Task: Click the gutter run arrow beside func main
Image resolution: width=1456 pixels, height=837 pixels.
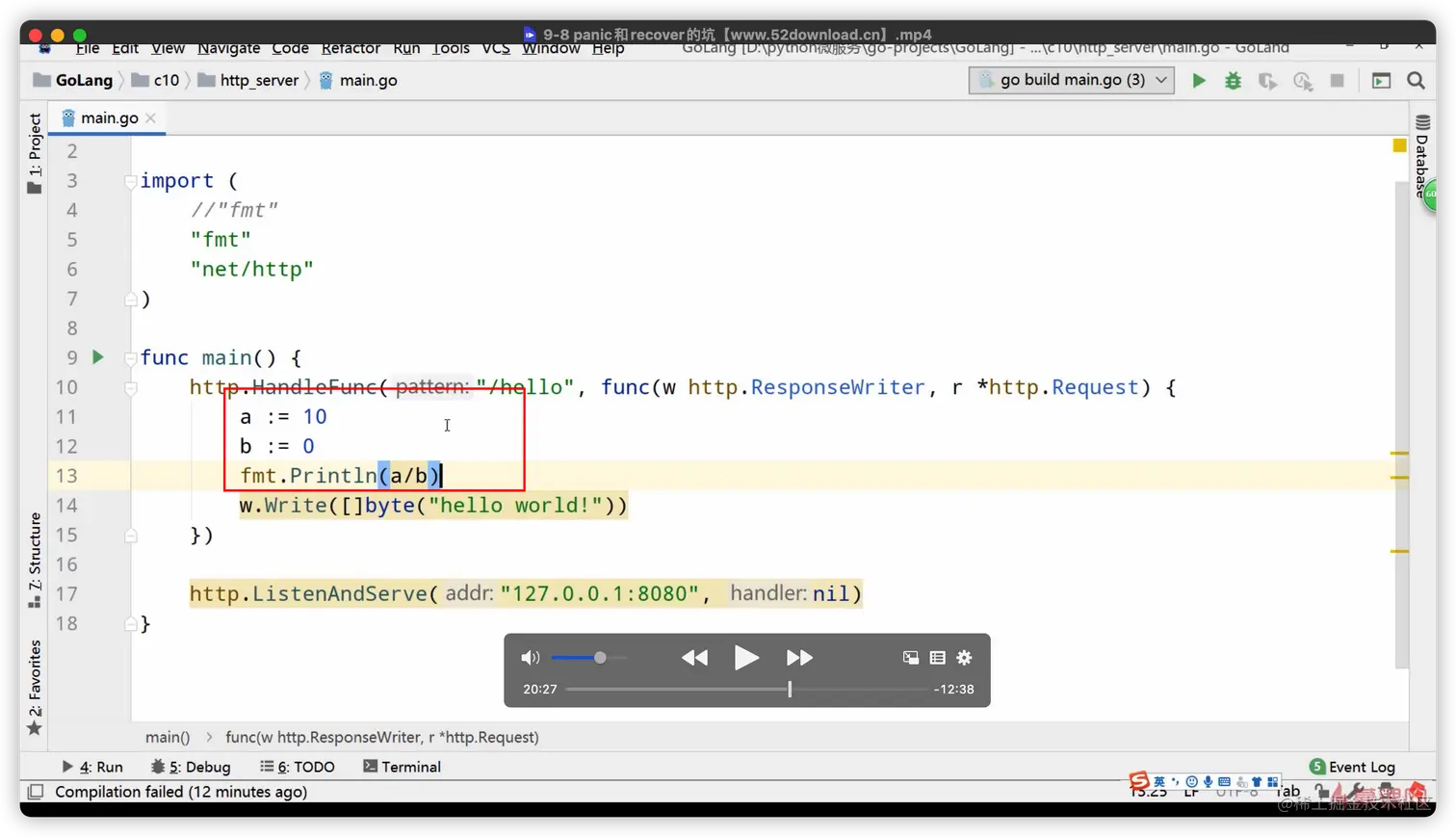Action: click(97, 357)
